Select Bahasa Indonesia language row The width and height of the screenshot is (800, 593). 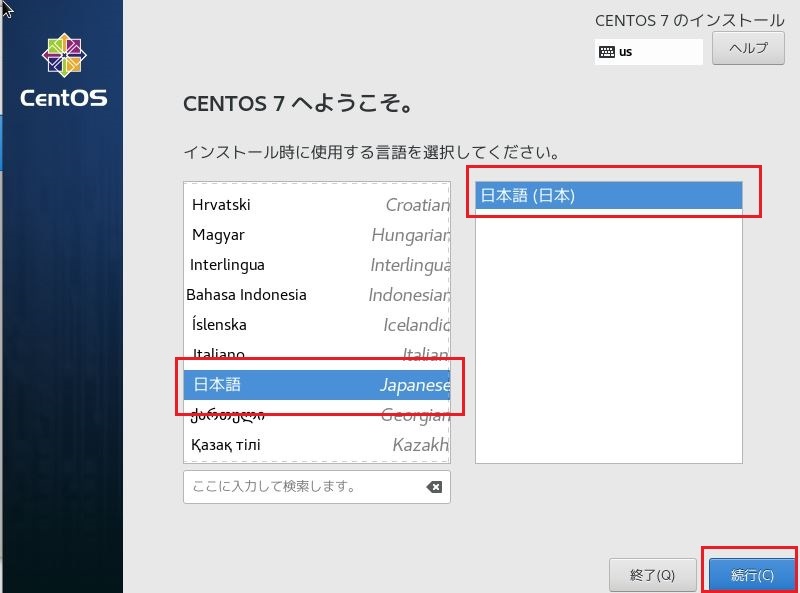coord(317,294)
